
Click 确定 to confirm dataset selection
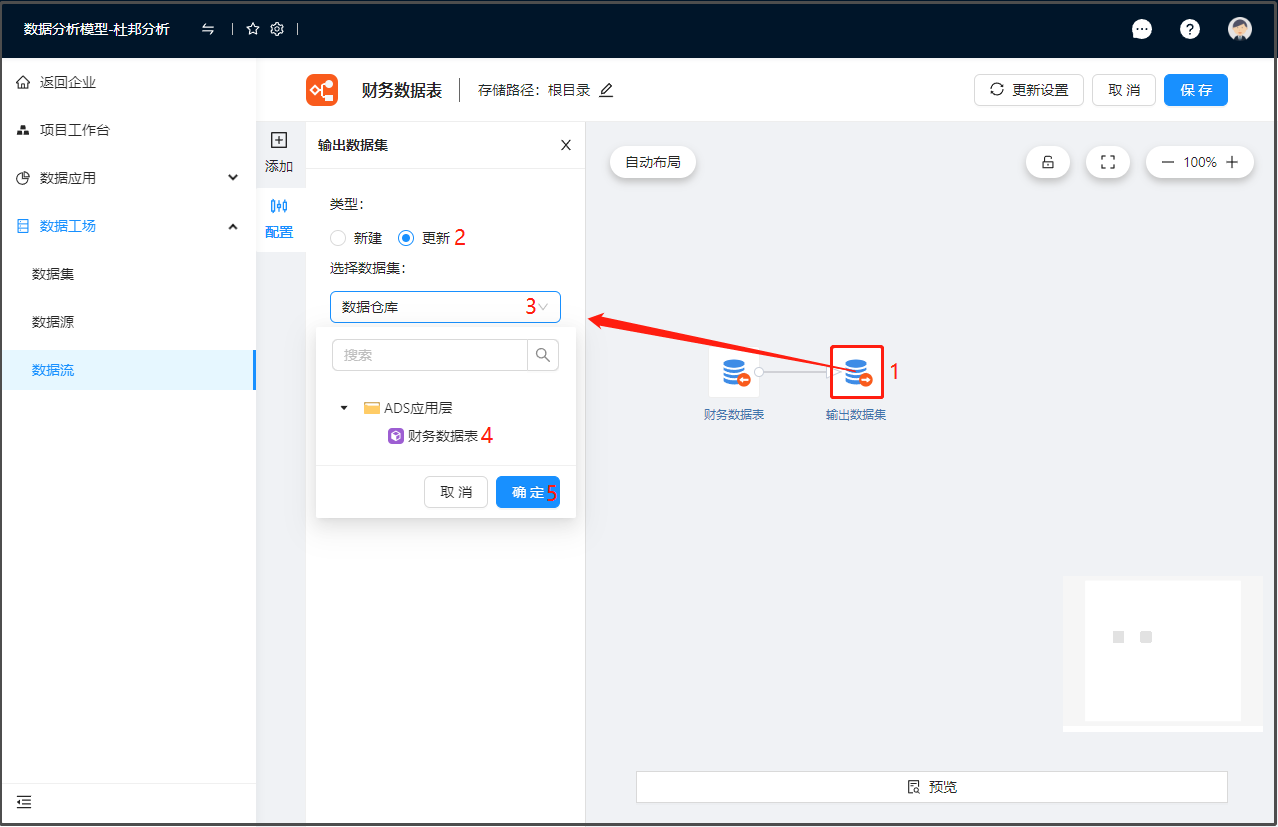click(527, 492)
